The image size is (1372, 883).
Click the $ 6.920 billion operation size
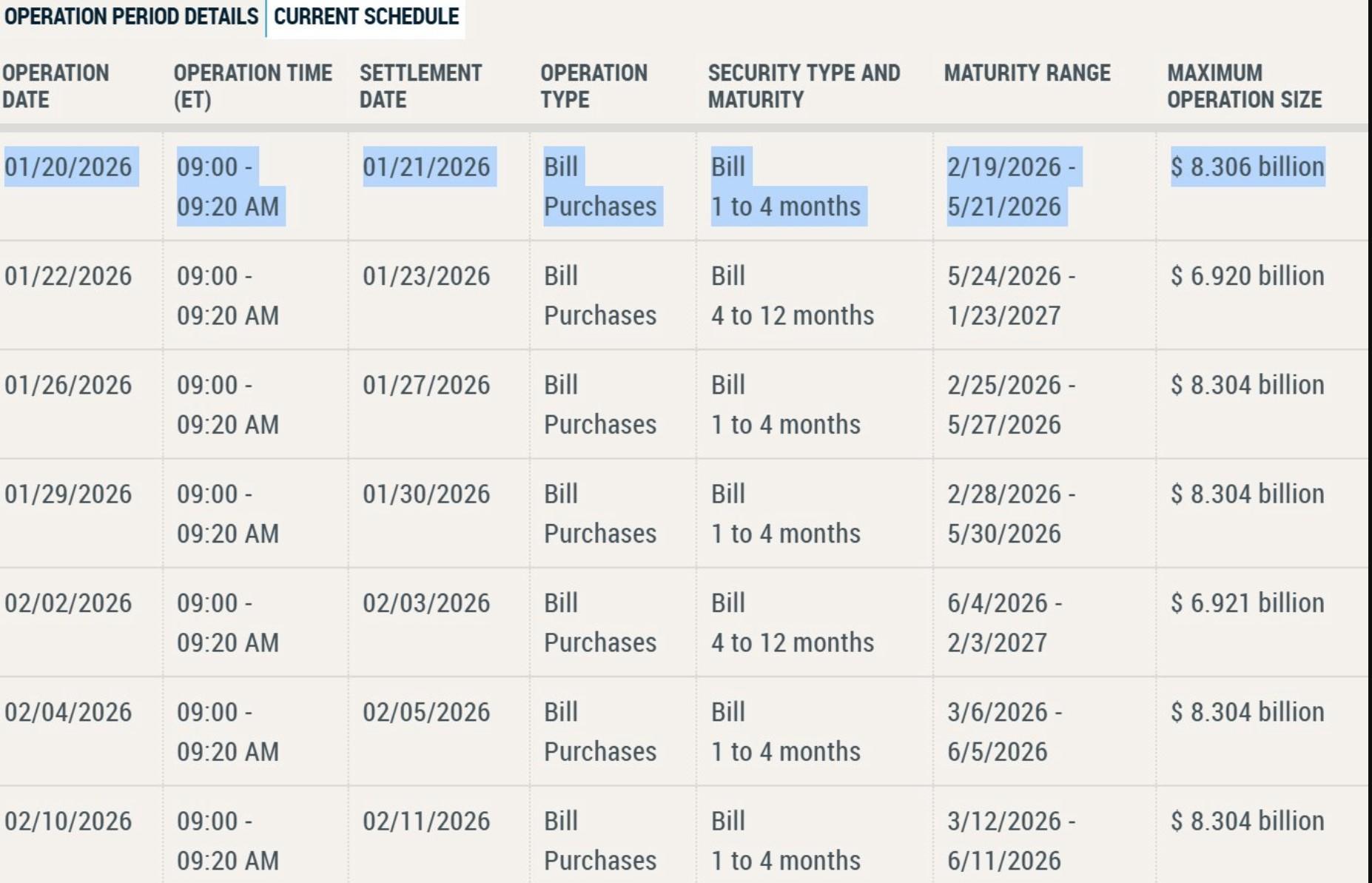1247,276
